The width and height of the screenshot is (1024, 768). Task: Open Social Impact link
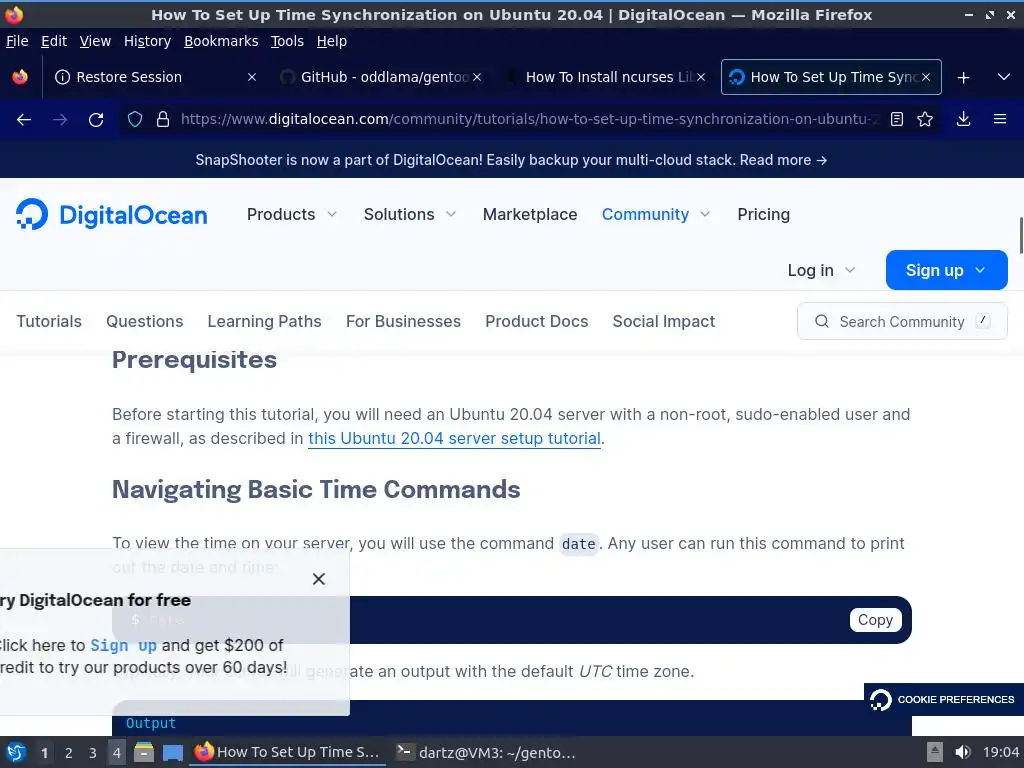point(664,321)
